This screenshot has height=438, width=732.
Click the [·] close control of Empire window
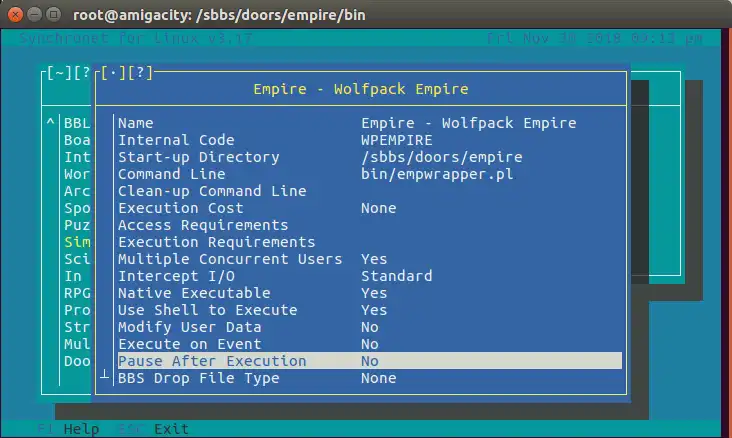[113, 73]
